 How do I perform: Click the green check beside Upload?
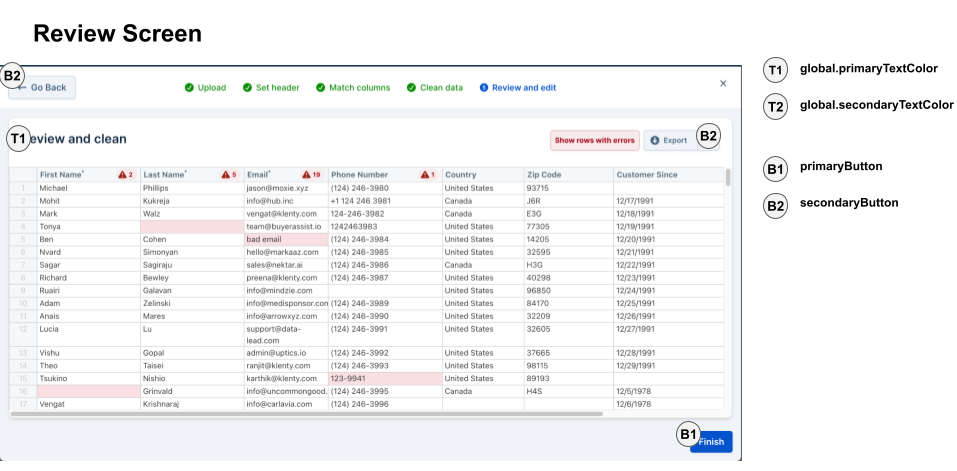(189, 88)
